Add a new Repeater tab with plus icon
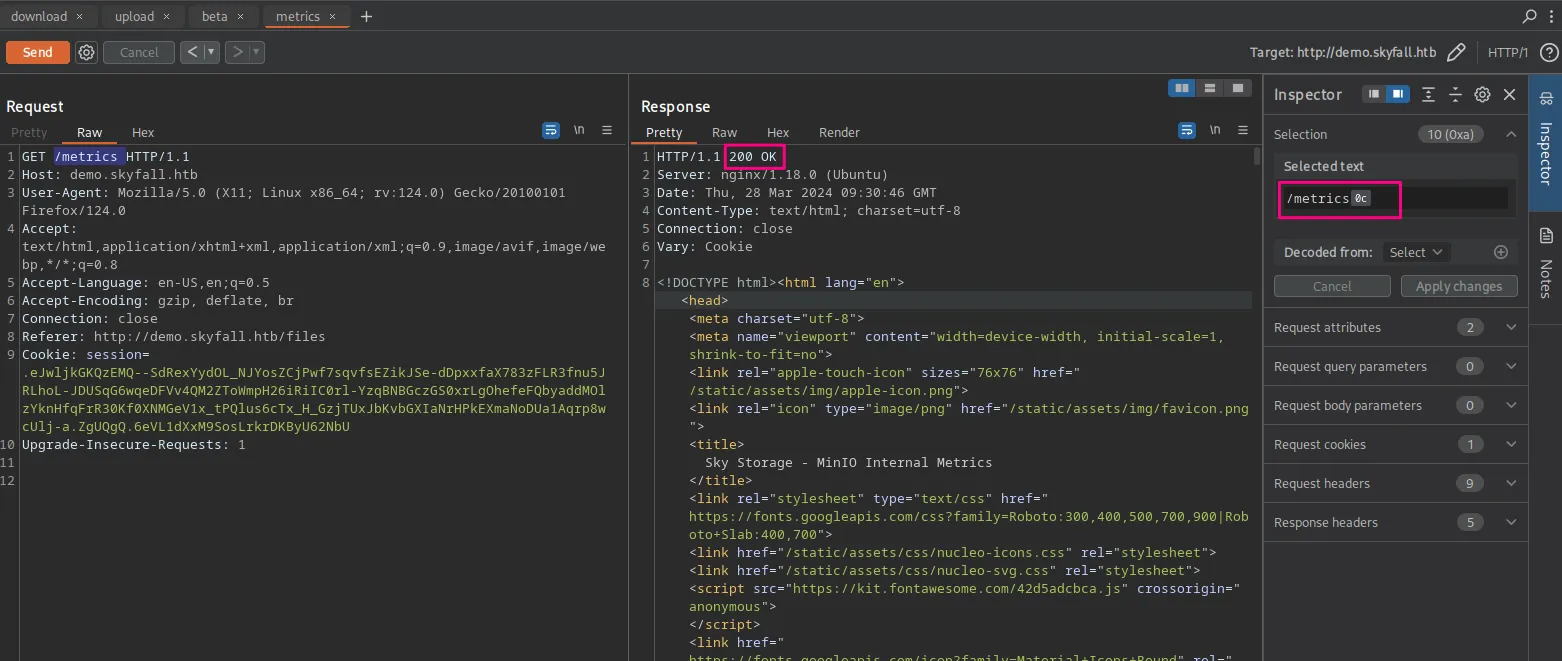 coord(366,16)
